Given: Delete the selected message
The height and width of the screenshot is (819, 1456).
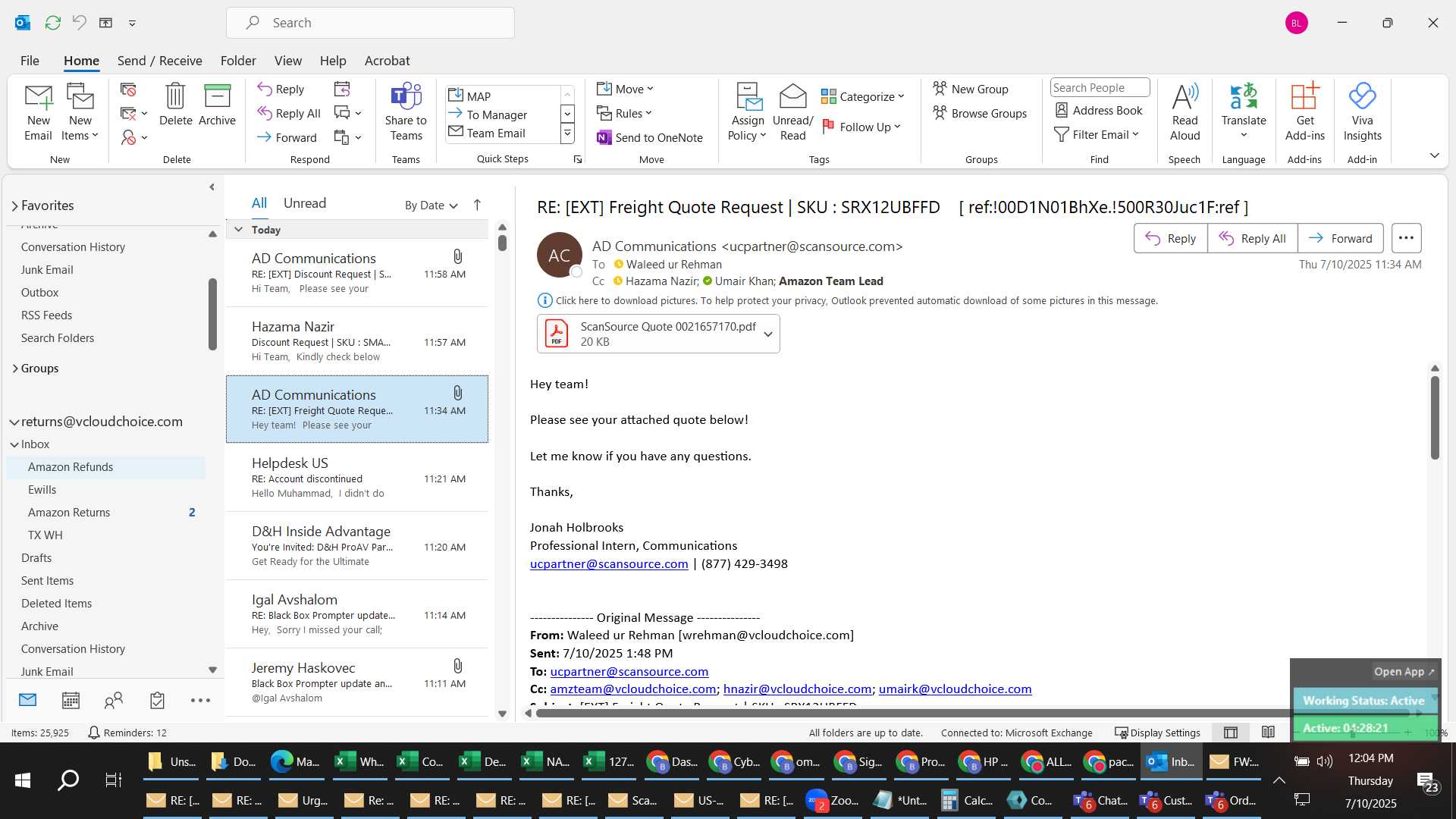Looking at the screenshot, I should click(x=175, y=105).
